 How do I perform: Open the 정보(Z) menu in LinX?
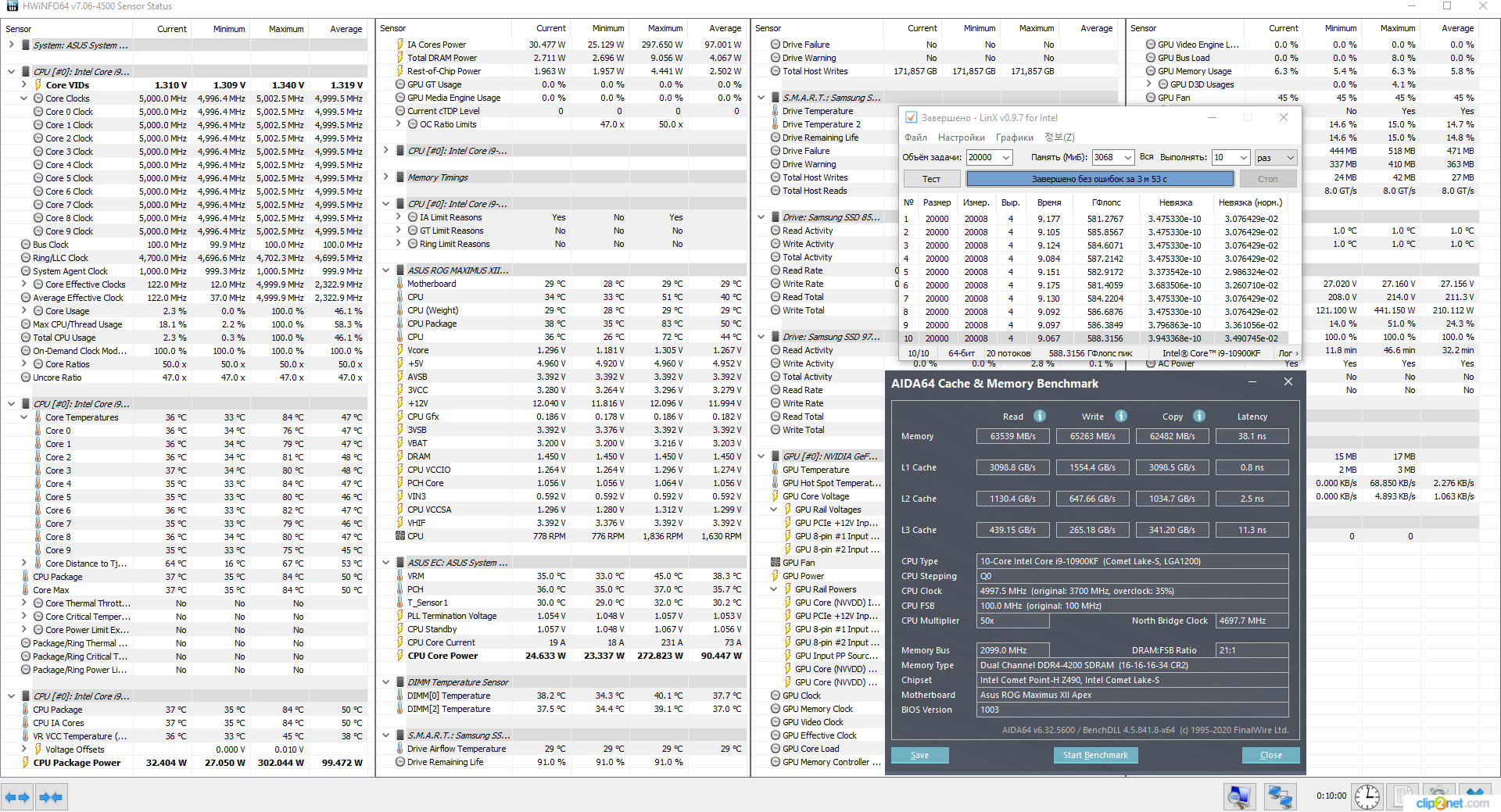[1059, 138]
